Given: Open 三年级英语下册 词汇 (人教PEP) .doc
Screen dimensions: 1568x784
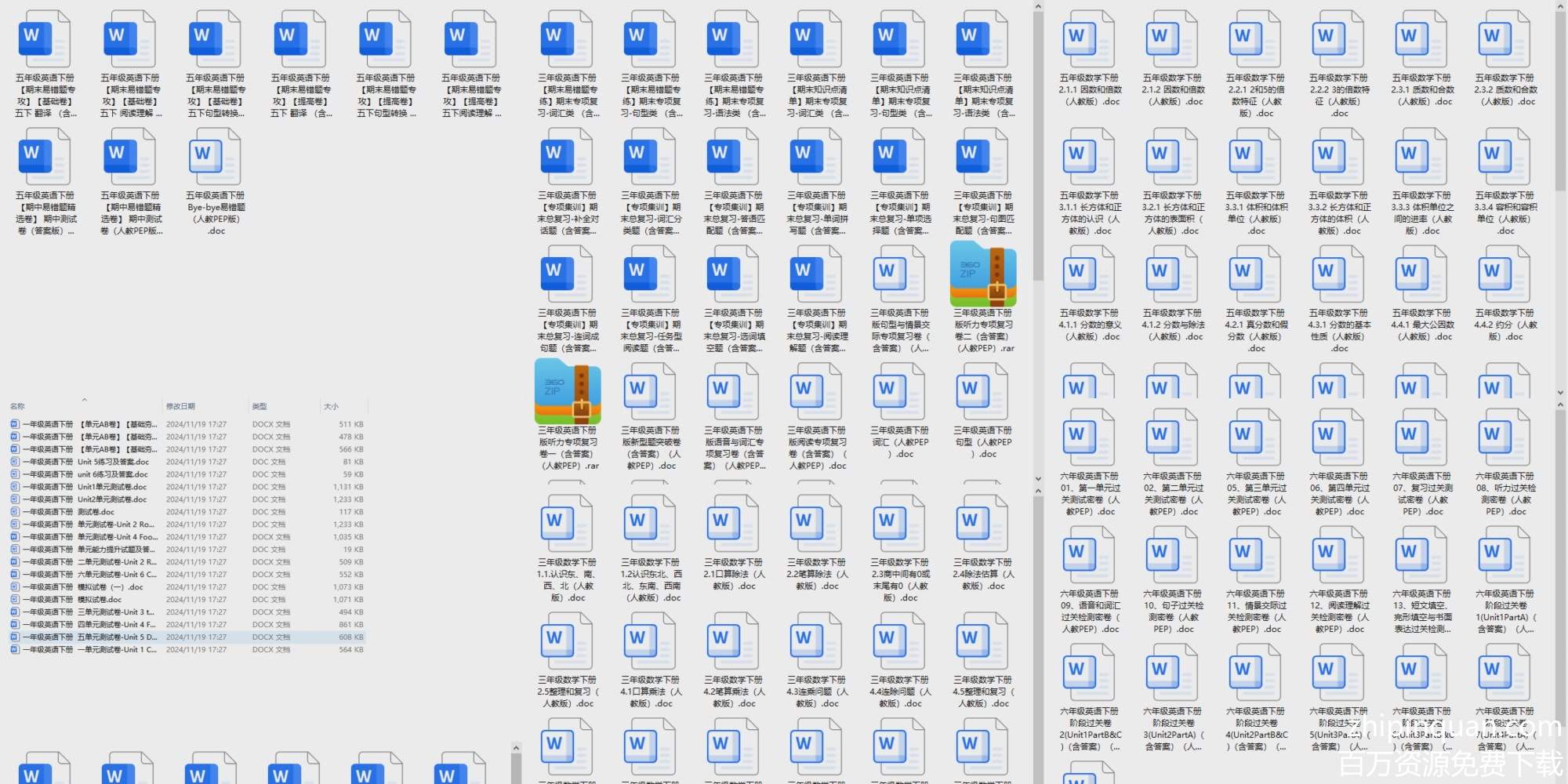Looking at the screenshot, I should pyautogui.click(x=900, y=392).
